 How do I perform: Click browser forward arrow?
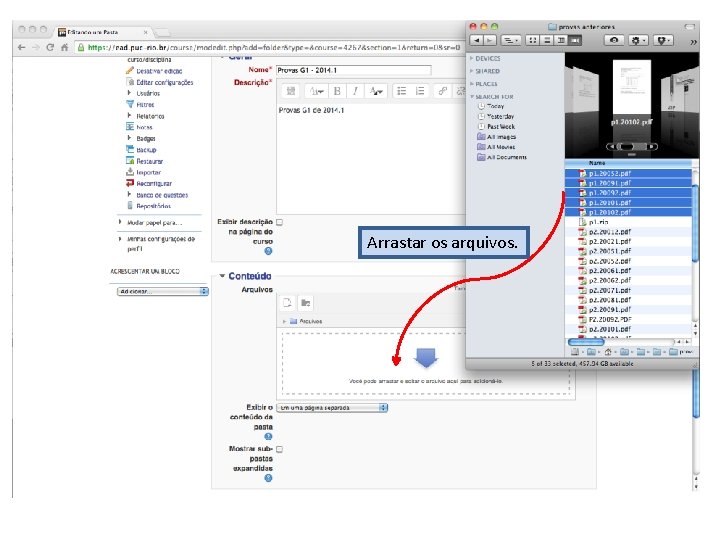[35, 47]
